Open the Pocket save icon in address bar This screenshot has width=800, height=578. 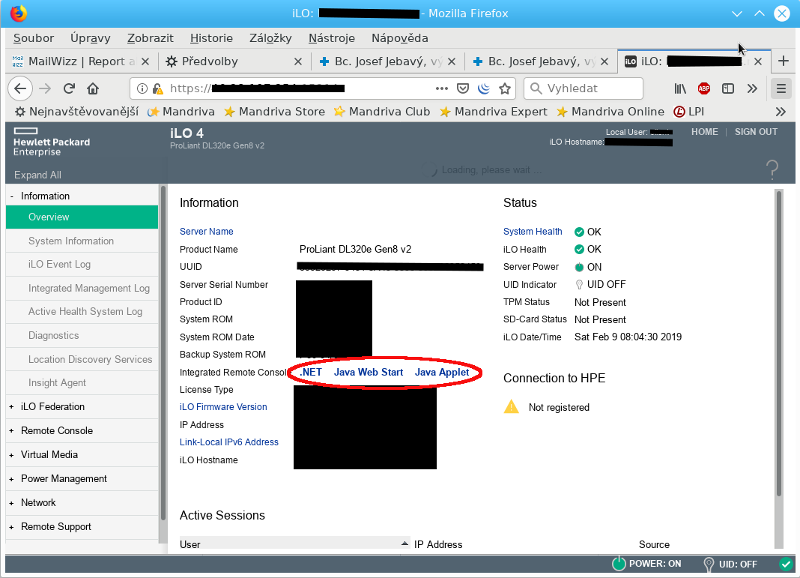pos(463,89)
